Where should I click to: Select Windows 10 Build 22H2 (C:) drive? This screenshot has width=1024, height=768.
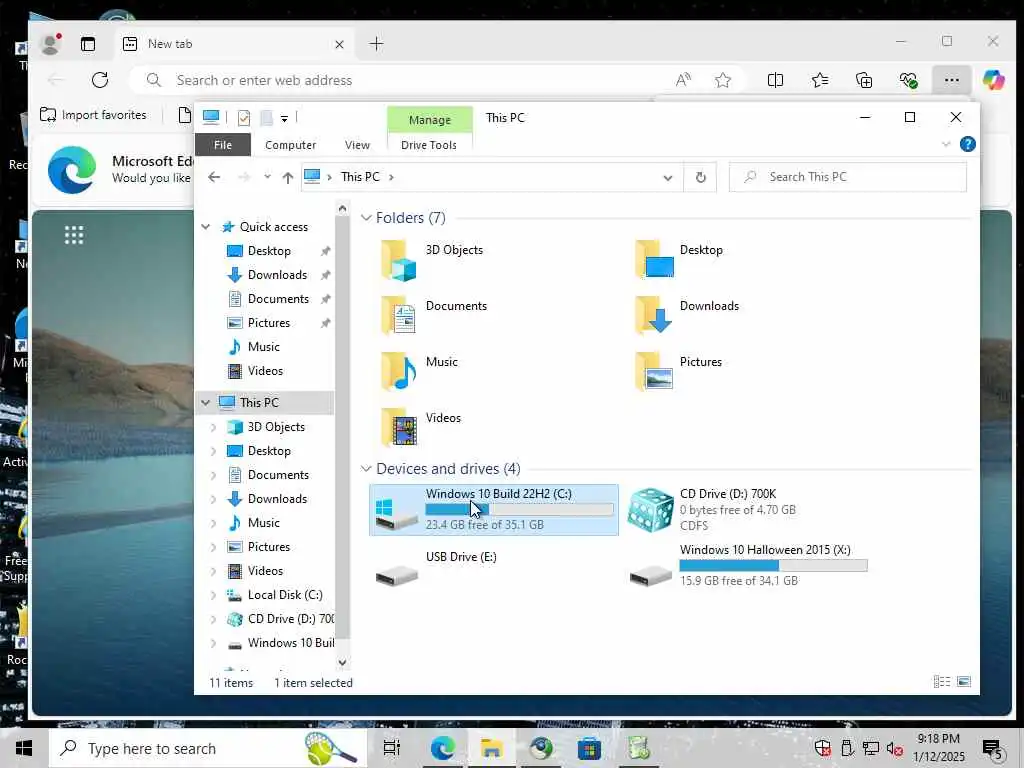(494, 509)
